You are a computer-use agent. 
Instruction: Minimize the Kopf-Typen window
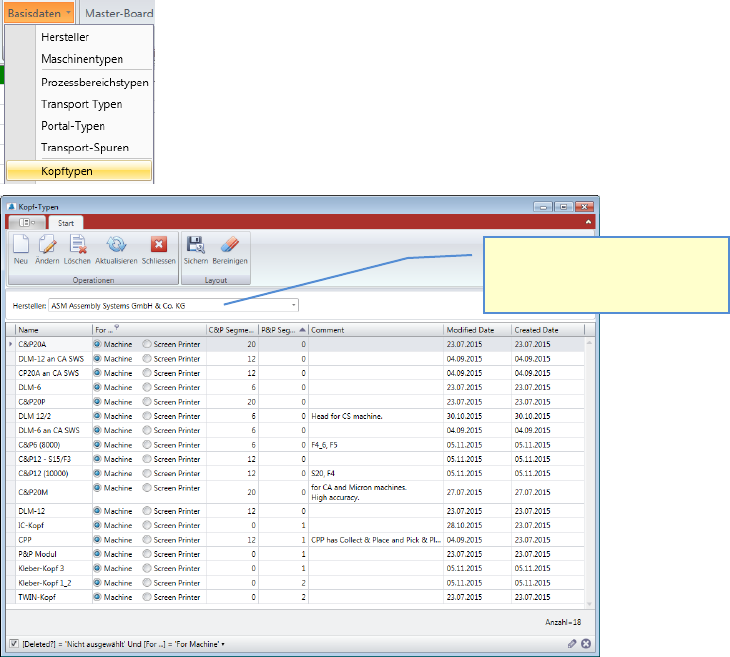543,207
